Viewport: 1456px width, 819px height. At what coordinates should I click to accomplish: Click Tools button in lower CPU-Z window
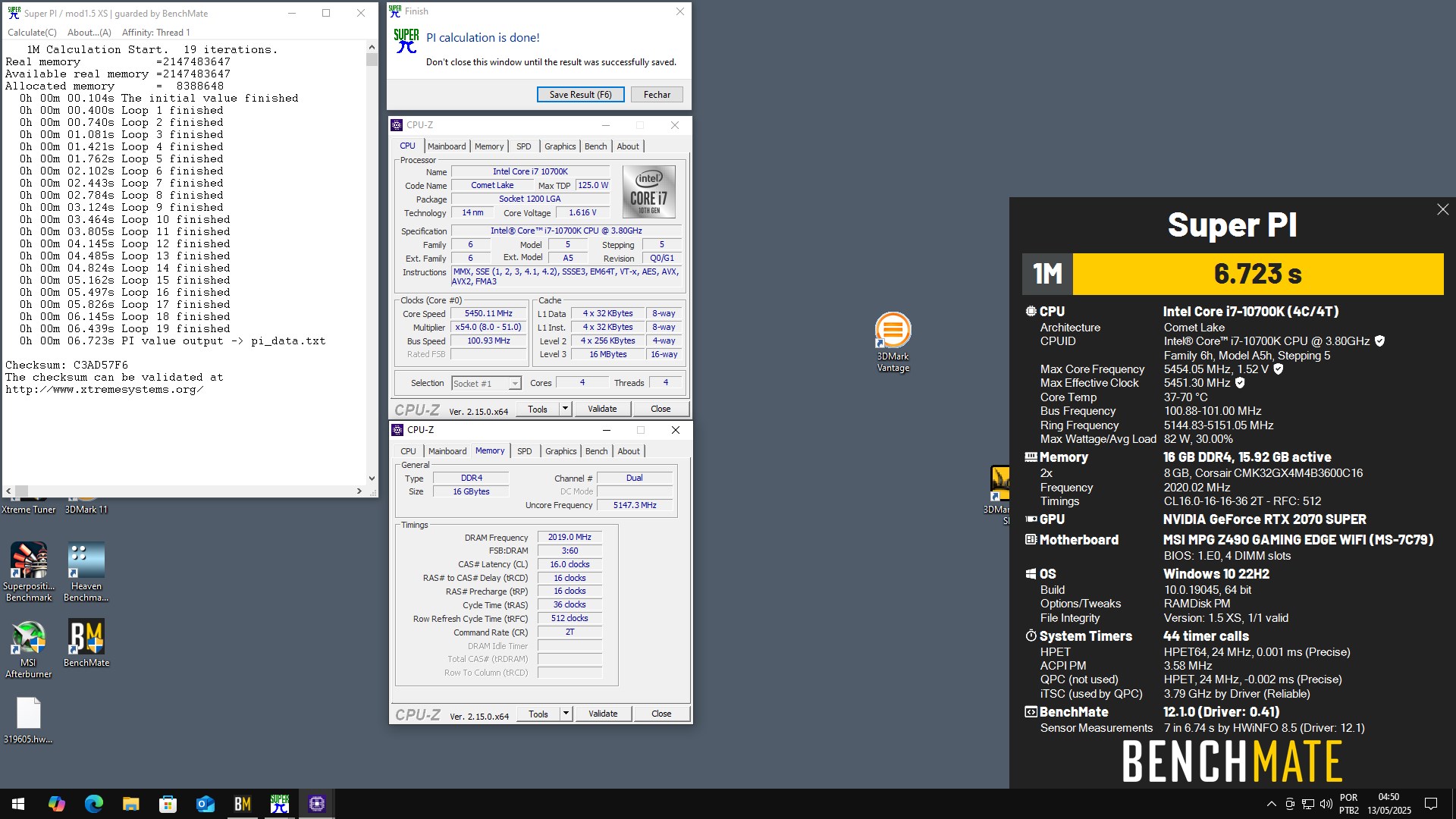coord(538,714)
